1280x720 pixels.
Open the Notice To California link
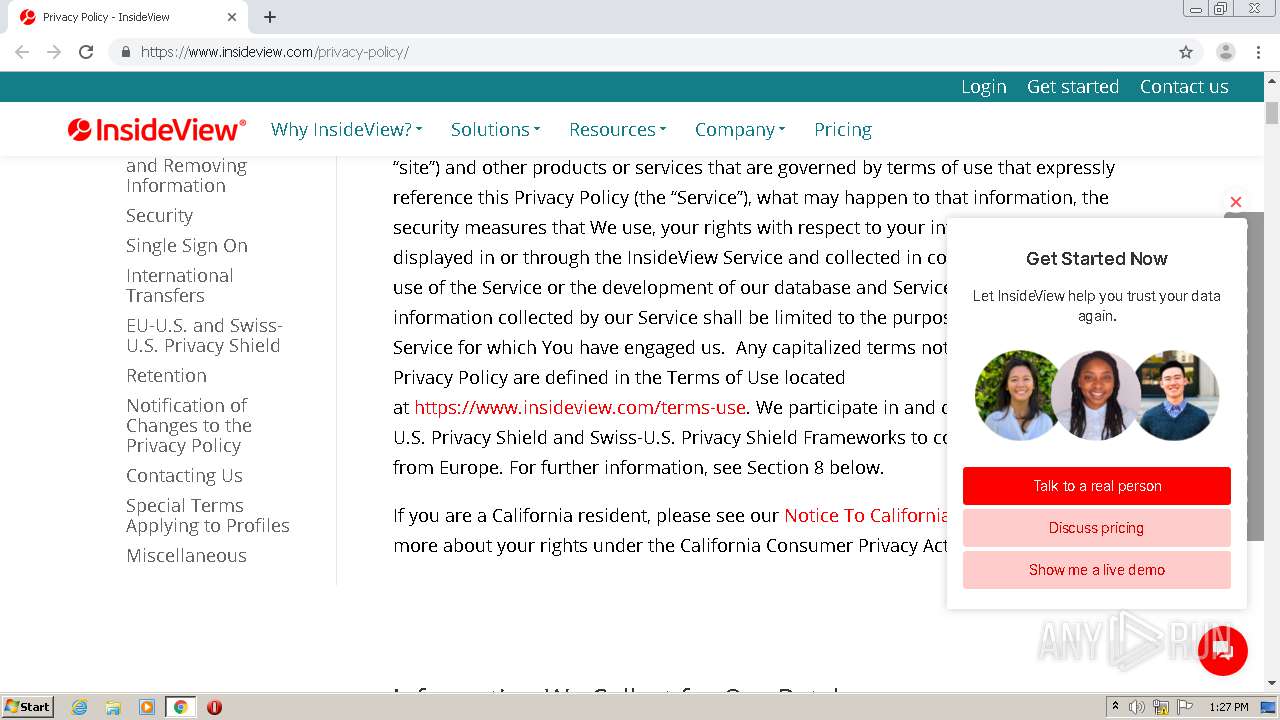(866, 515)
